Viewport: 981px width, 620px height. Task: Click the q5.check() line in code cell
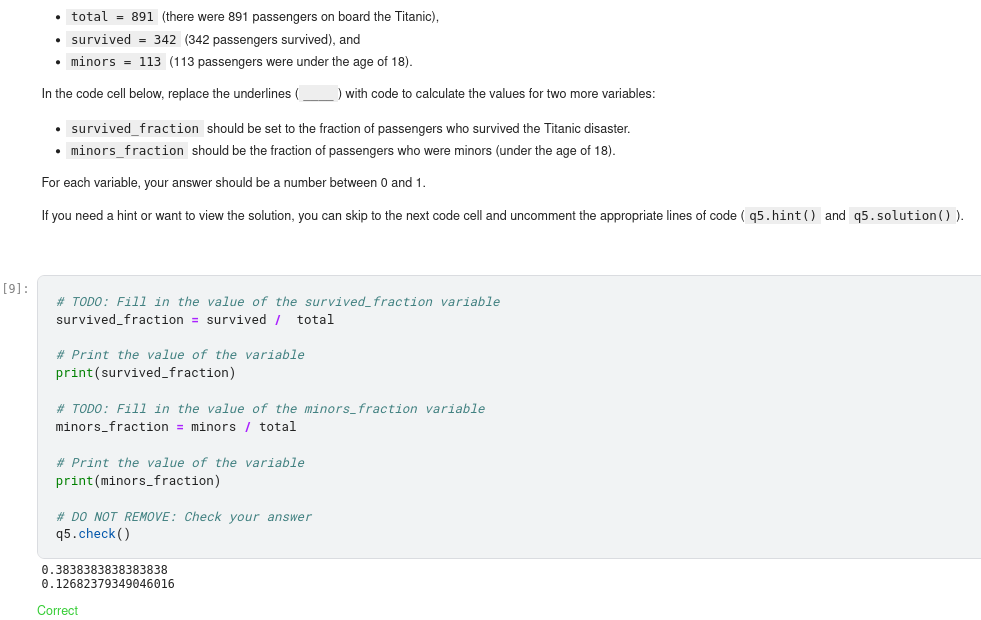(x=93, y=534)
